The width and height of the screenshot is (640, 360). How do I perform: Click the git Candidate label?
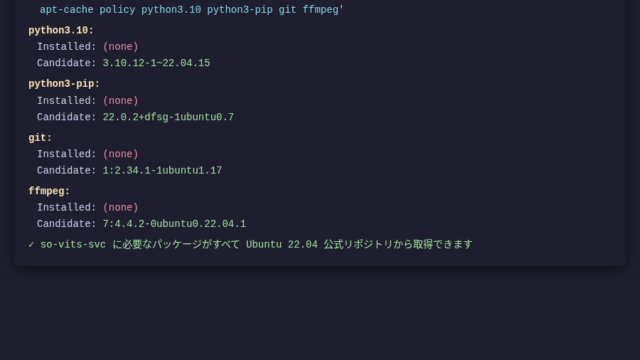[x=67, y=170]
